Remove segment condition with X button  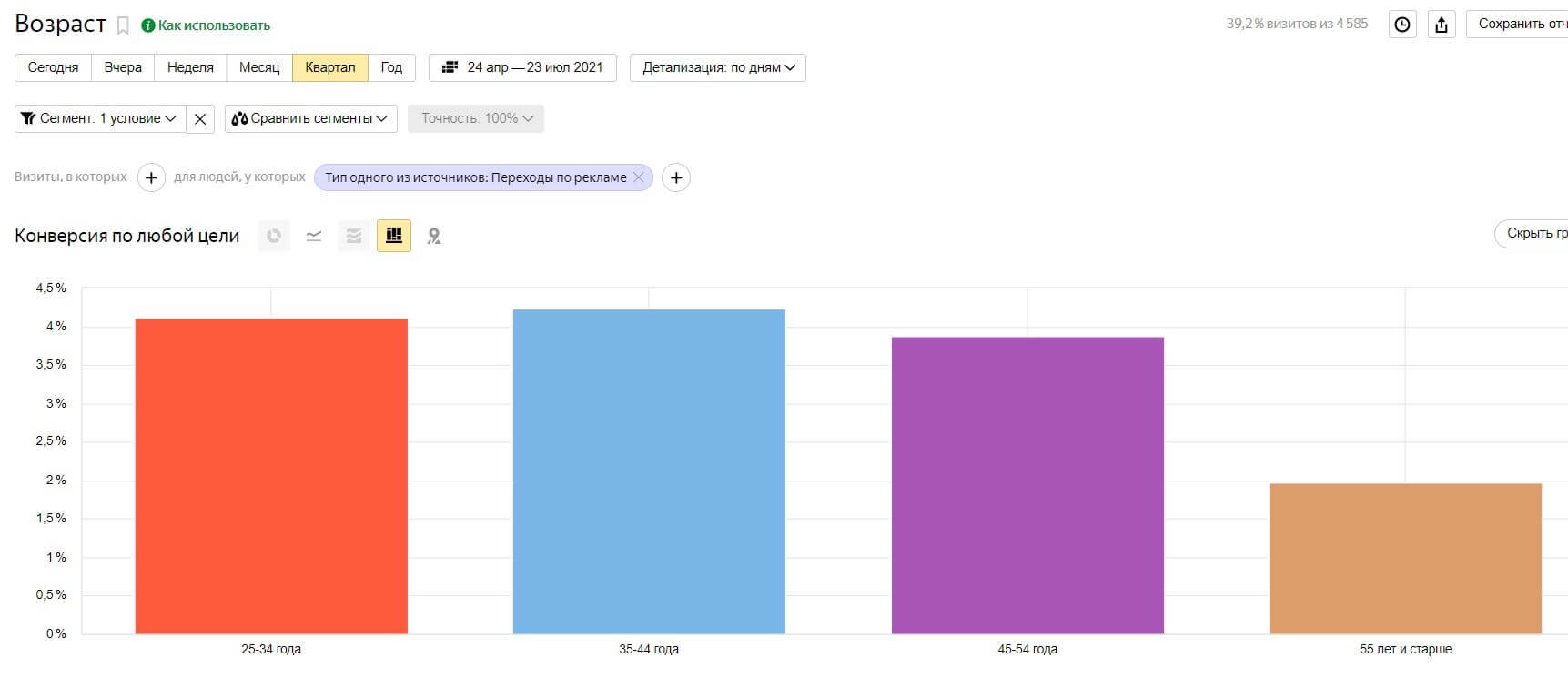(x=200, y=119)
